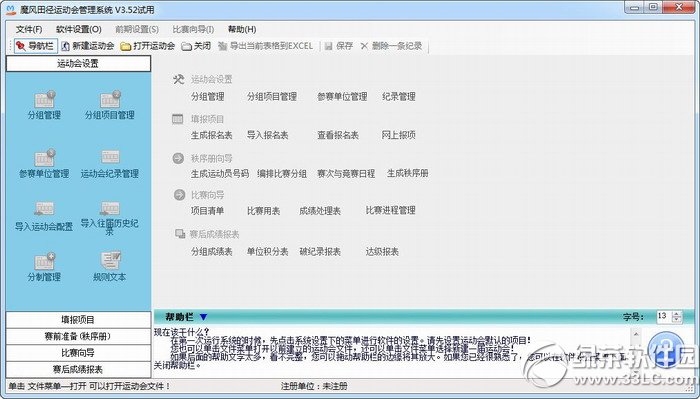This screenshot has height=399, width=700.
Task: Collapse the 帮助栏 with blue triangle
Action: click(204, 317)
